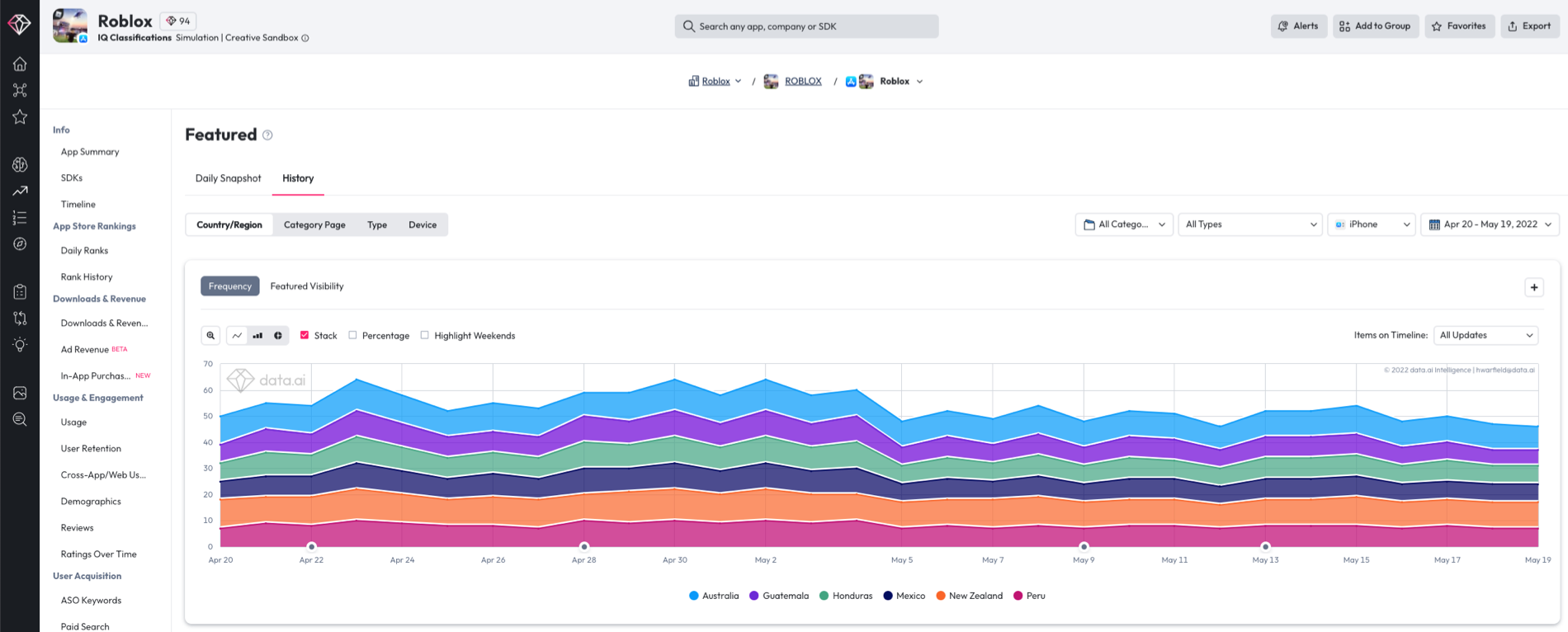Open the All Categories dropdown
This screenshot has height=632, width=1568.
pos(1124,224)
